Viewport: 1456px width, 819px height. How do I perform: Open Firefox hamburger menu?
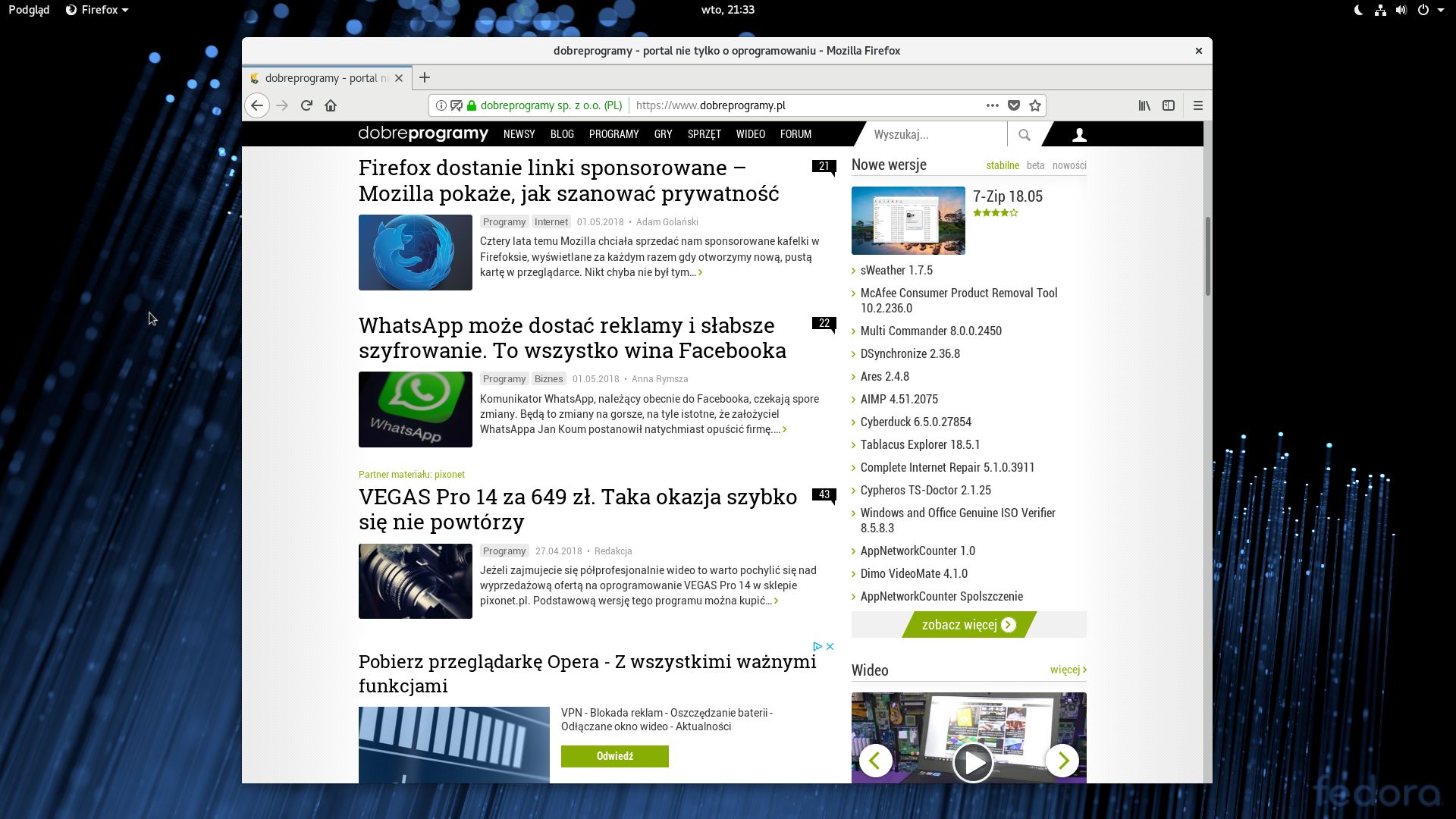pyautogui.click(x=1198, y=105)
